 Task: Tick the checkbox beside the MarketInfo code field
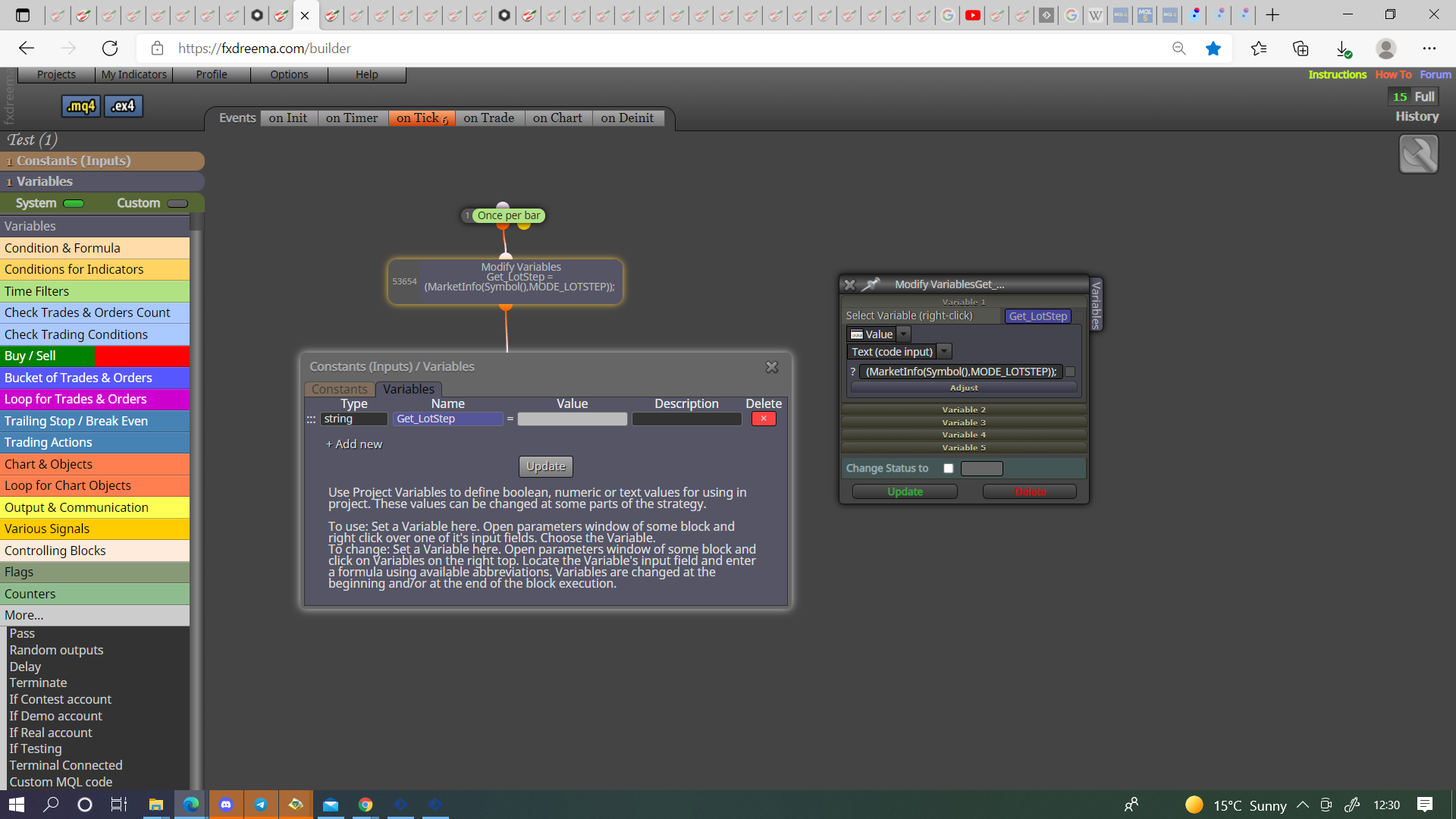[1070, 372]
